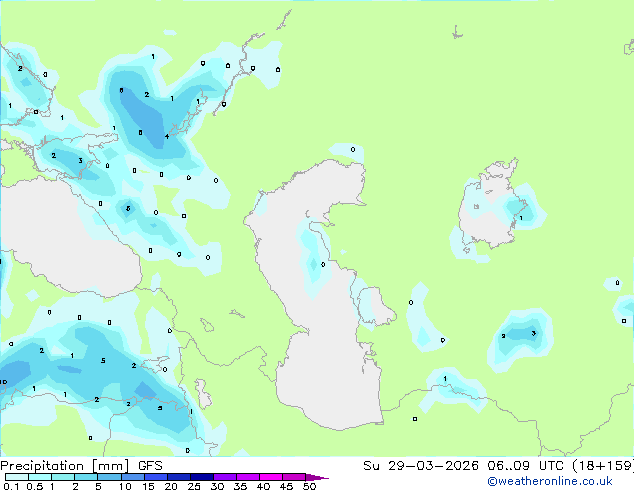Click the 'Precipitation [mm] GFS' title text
The height and width of the screenshot is (490, 634).
coord(81,466)
